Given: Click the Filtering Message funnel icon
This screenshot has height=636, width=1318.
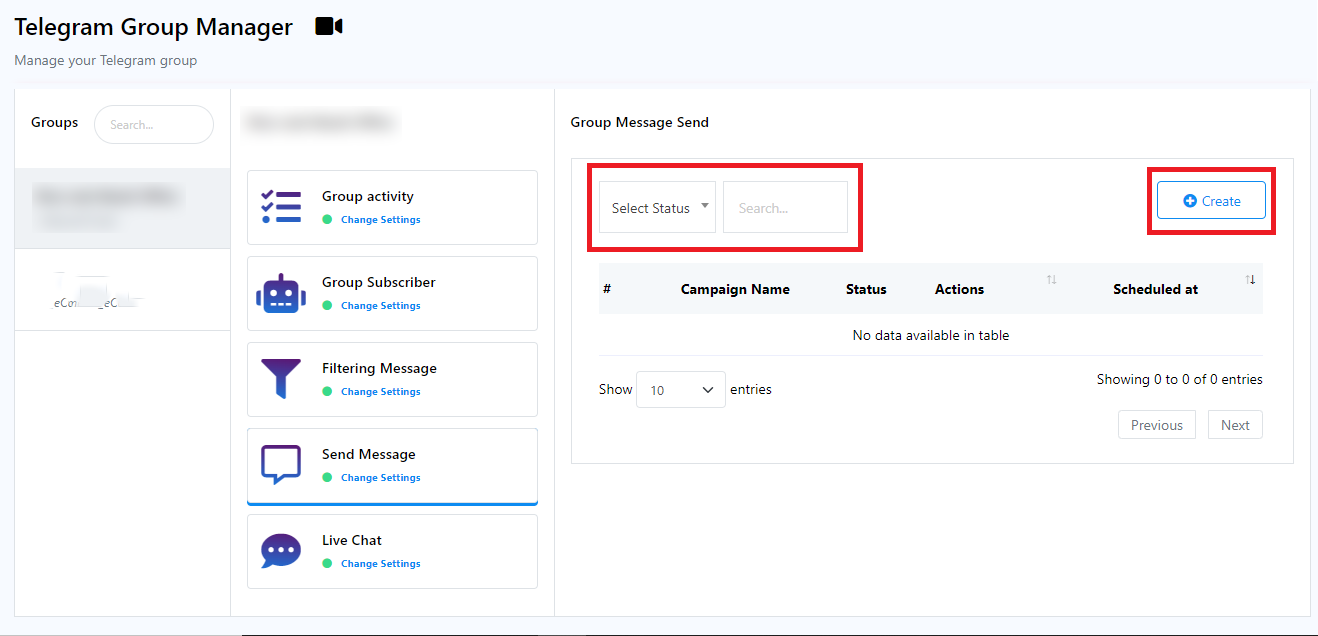Looking at the screenshot, I should click(281, 379).
